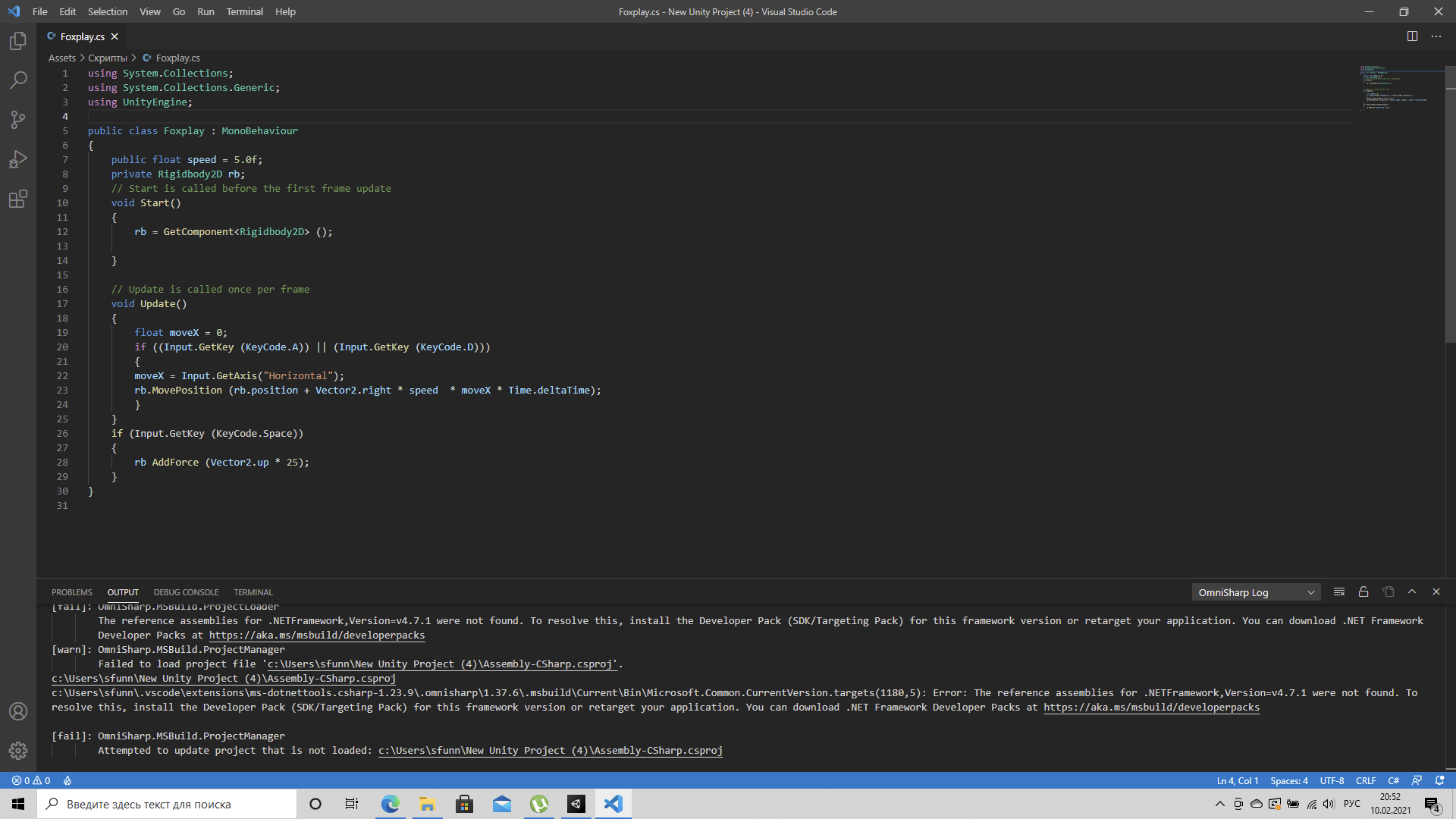Screen dimensions: 1456x819
Task: Open the Run and Debug view
Action: pos(18,159)
